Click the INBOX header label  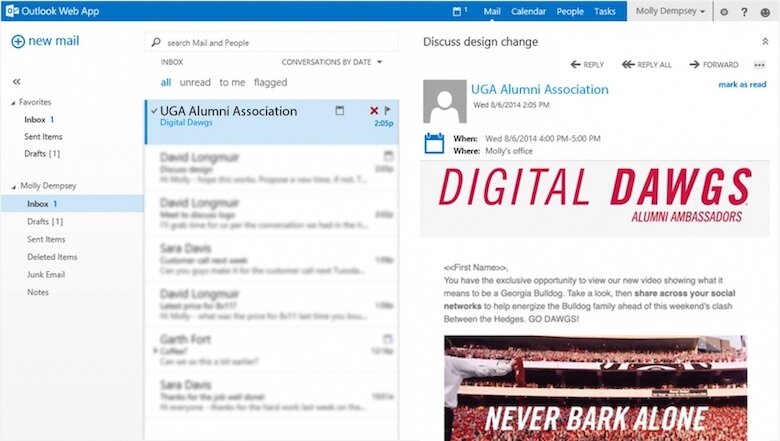click(x=172, y=62)
